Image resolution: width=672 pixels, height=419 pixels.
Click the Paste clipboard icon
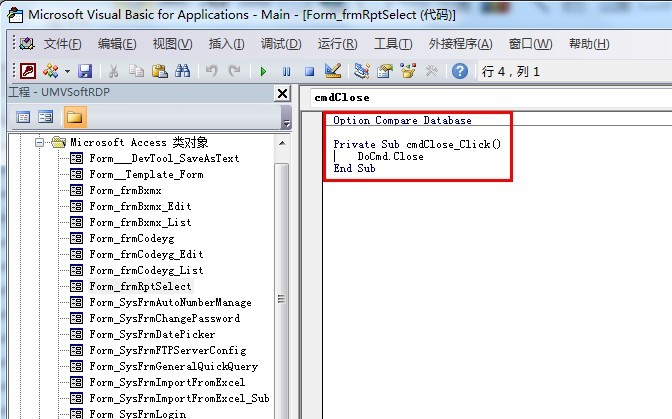159,71
